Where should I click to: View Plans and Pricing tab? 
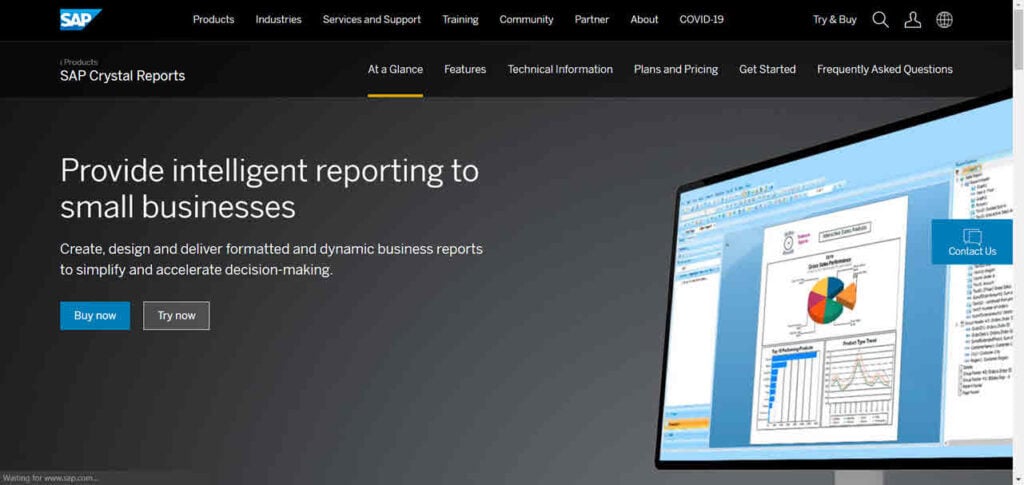(676, 69)
